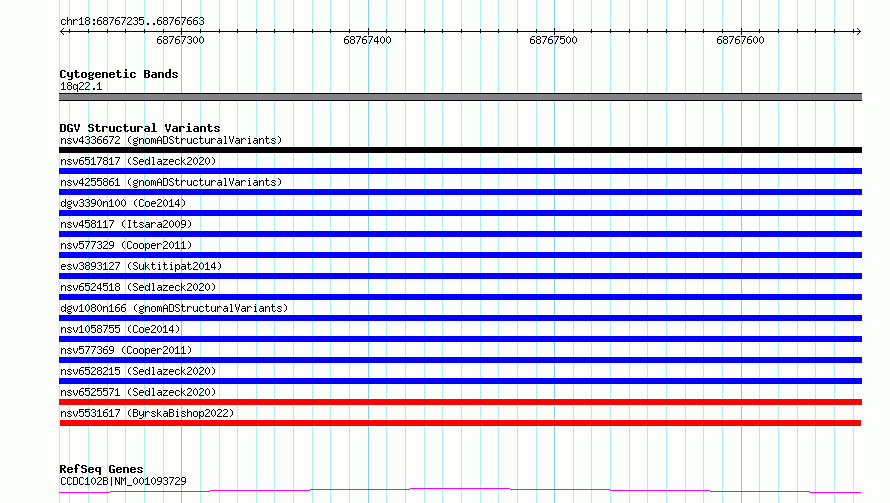
Task: Click the blue bar under nsv1058755
Action: coord(460,339)
